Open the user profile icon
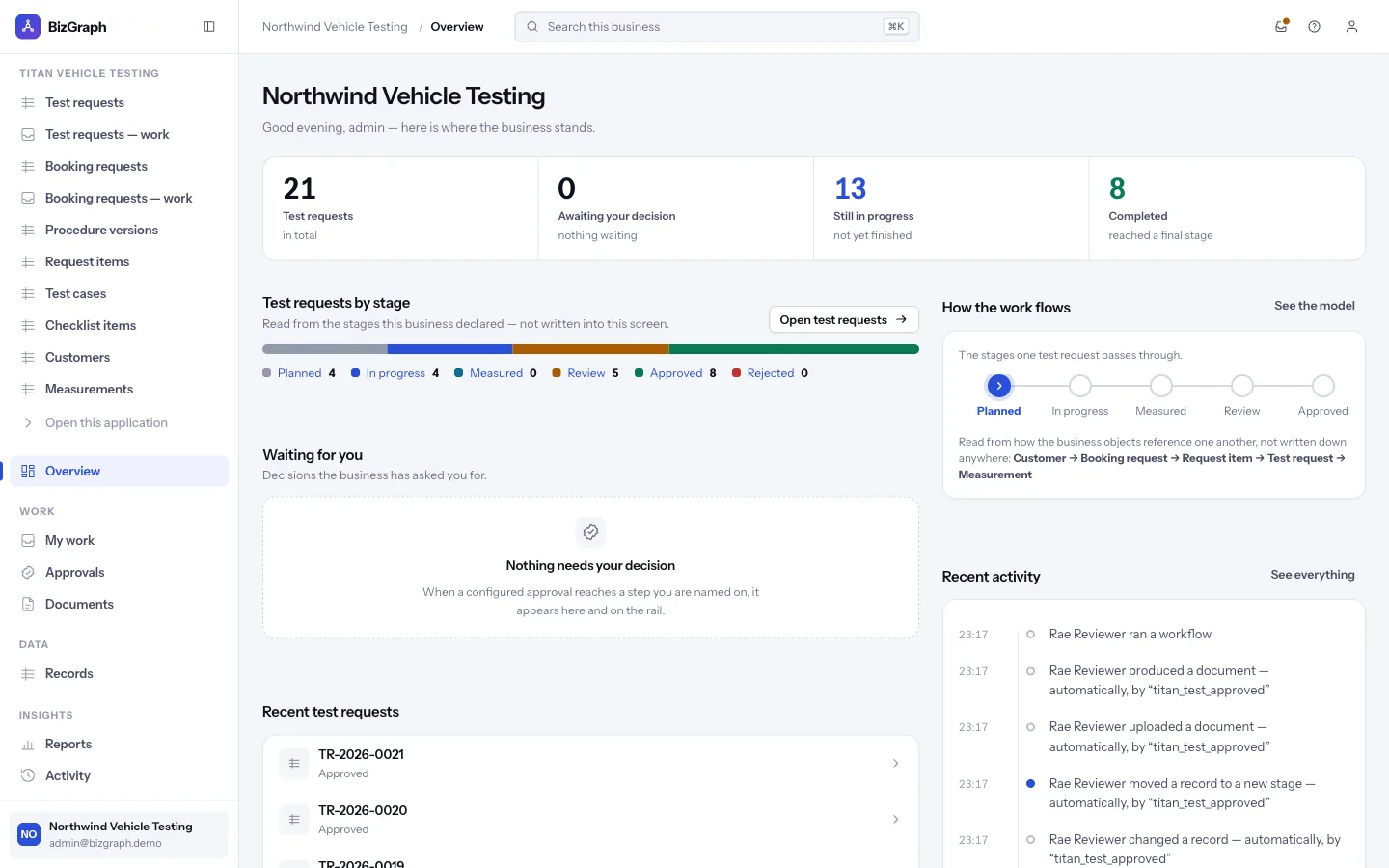1389x868 pixels. pyautogui.click(x=1351, y=27)
